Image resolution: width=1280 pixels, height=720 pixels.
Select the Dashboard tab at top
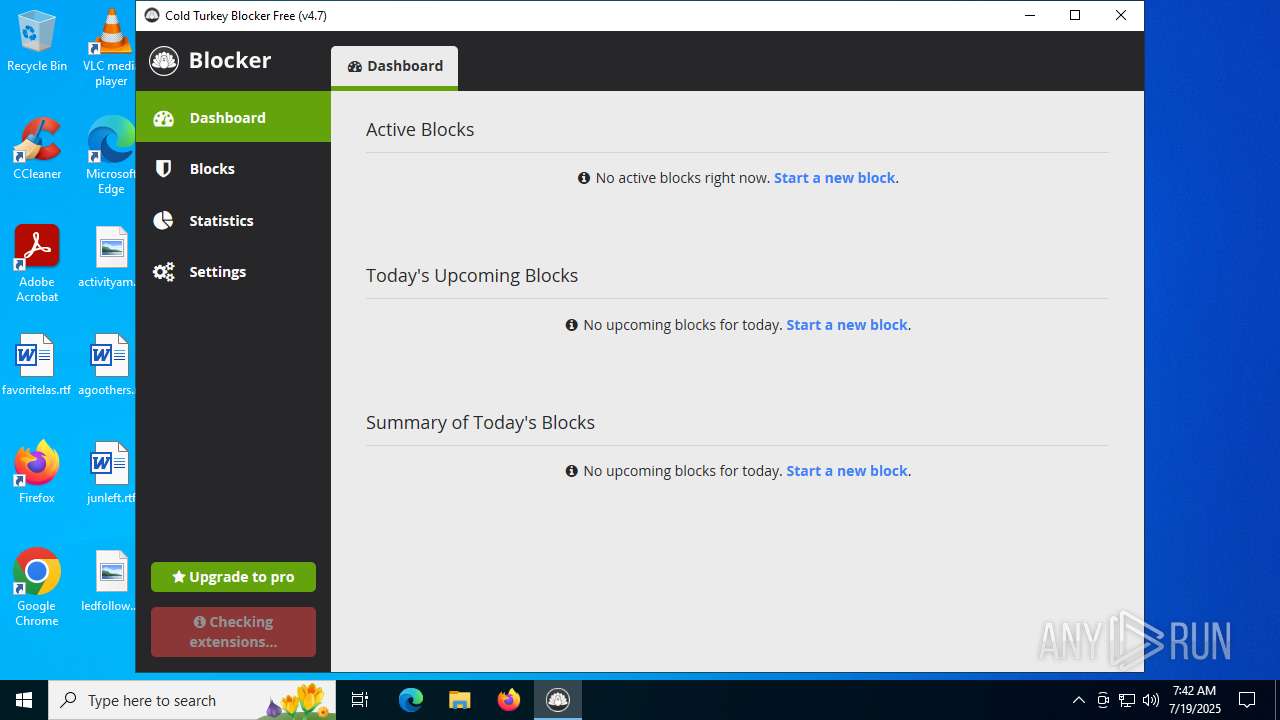coord(394,66)
